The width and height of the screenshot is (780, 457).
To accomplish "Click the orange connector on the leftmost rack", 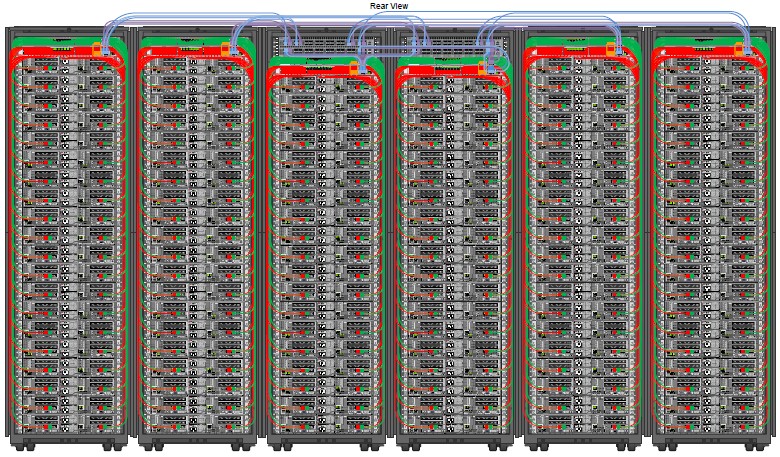I will [x=97, y=49].
